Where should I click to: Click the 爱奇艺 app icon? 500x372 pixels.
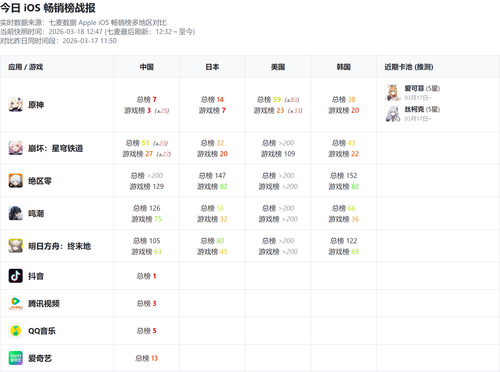click(16, 358)
